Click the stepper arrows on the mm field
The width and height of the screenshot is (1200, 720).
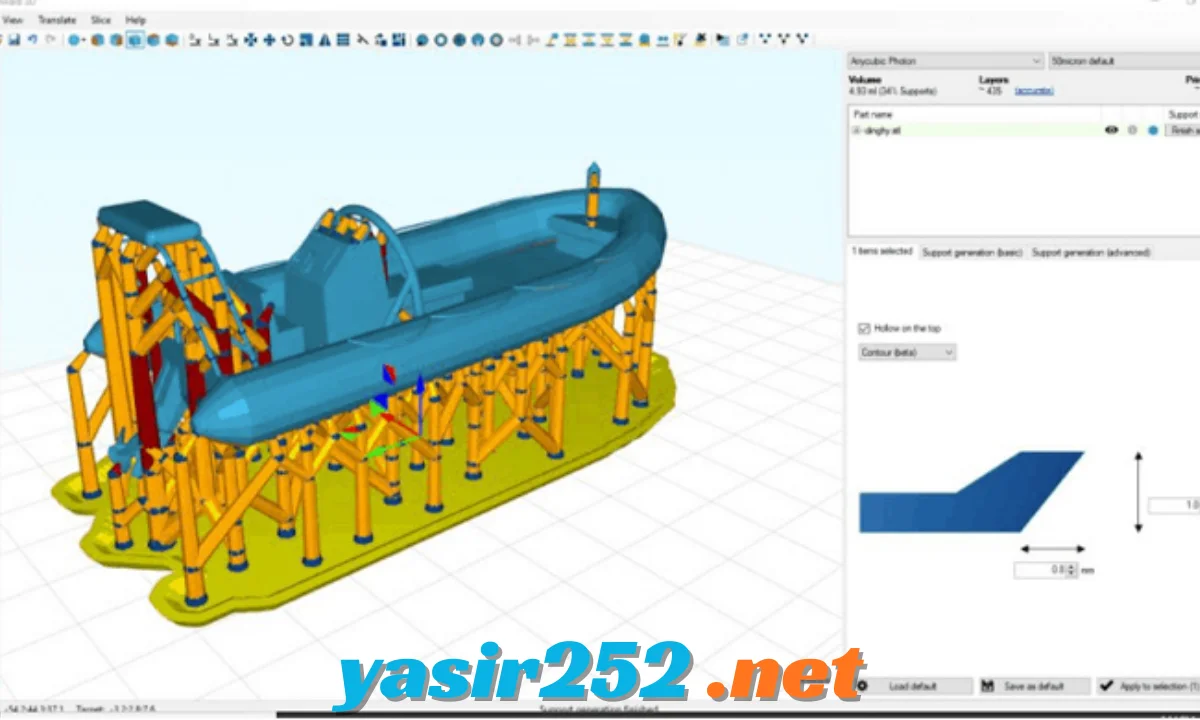[x=1072, y=570]
